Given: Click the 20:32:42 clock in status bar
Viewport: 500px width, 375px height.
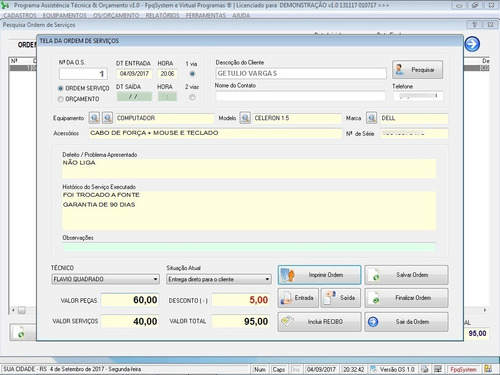Looking at the screenshot, I should pyautogui.click(x=354, y=369).
